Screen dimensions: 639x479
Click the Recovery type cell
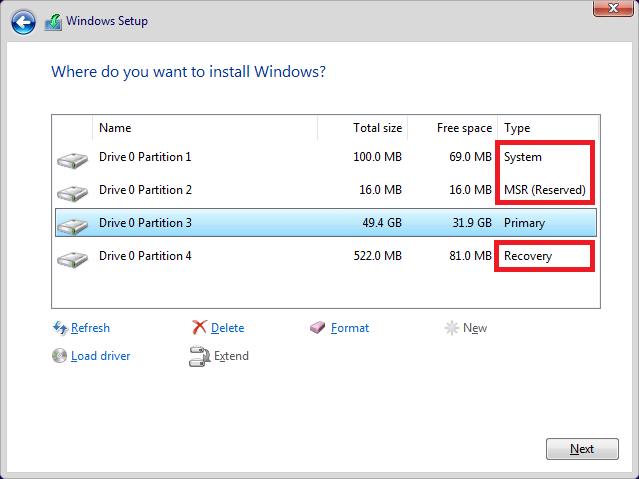tap(528, 256)
